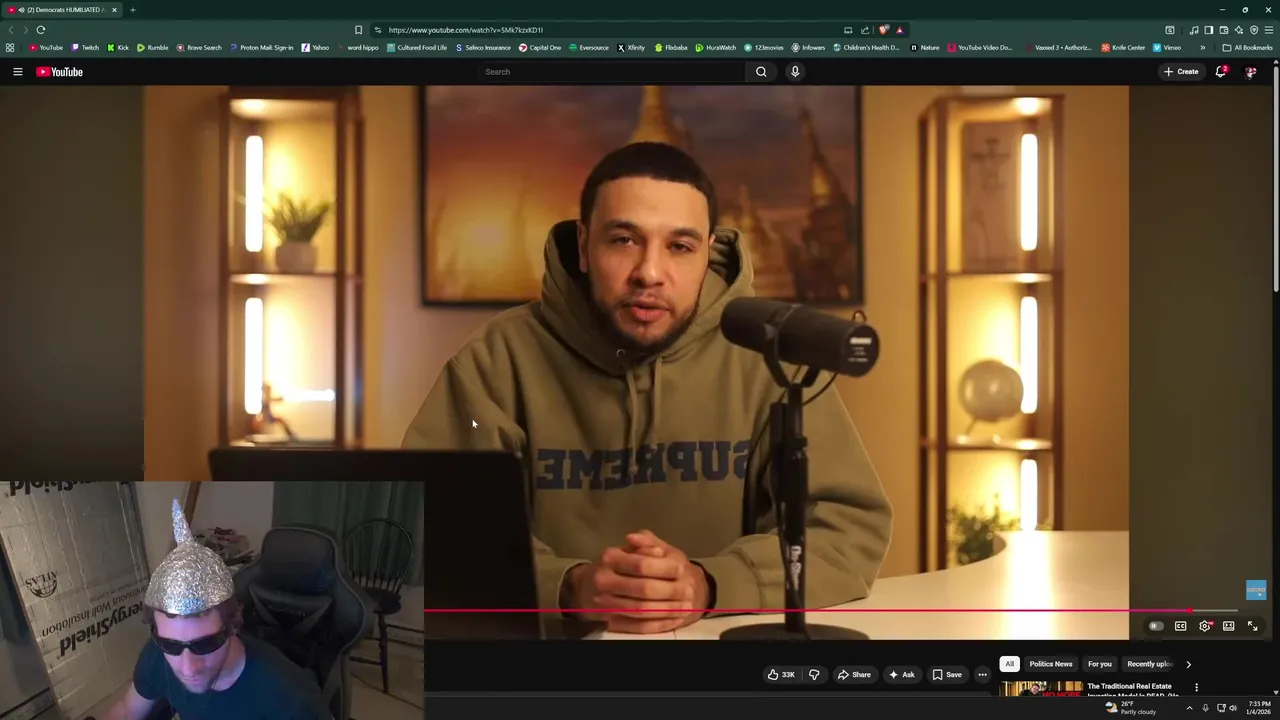The width and height of the screenshot is (1280, 720).
Task: Open YouTube notifications bell
Action: pyautogui.click(x=1221, y=72)
